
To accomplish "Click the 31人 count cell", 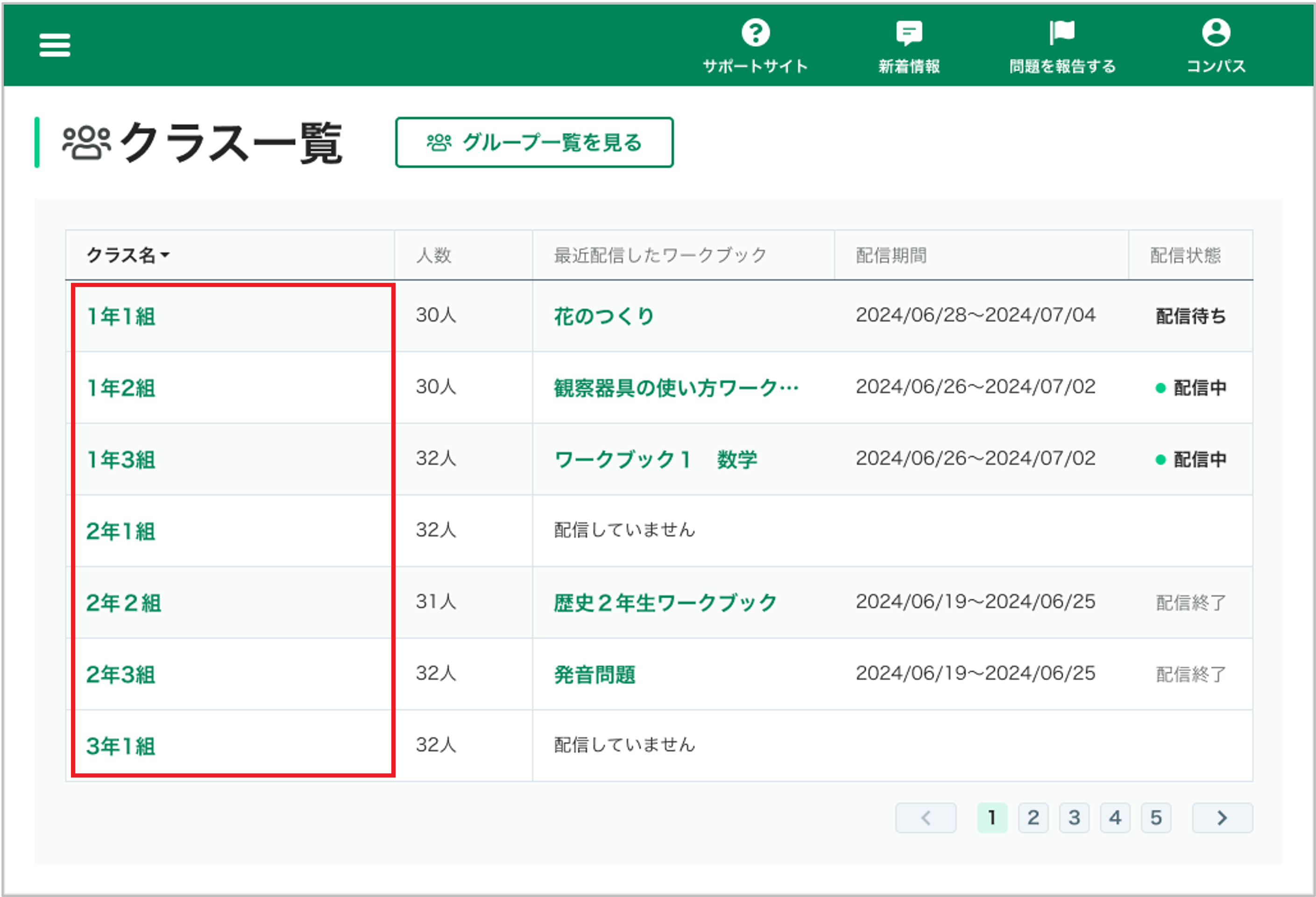I will click(435, 601).
